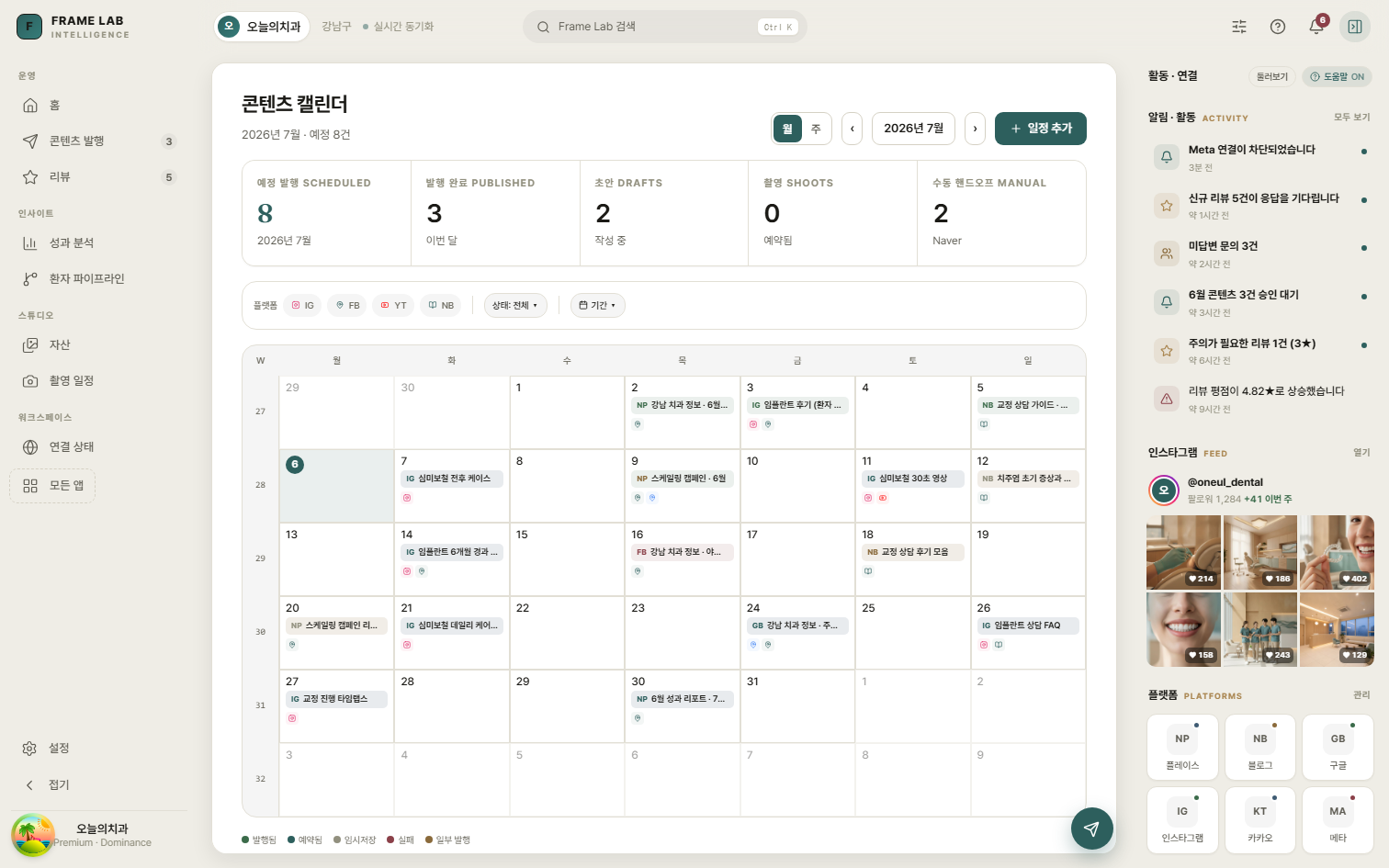Open the MA 메타 platform tile

[x=1338, y=819]
